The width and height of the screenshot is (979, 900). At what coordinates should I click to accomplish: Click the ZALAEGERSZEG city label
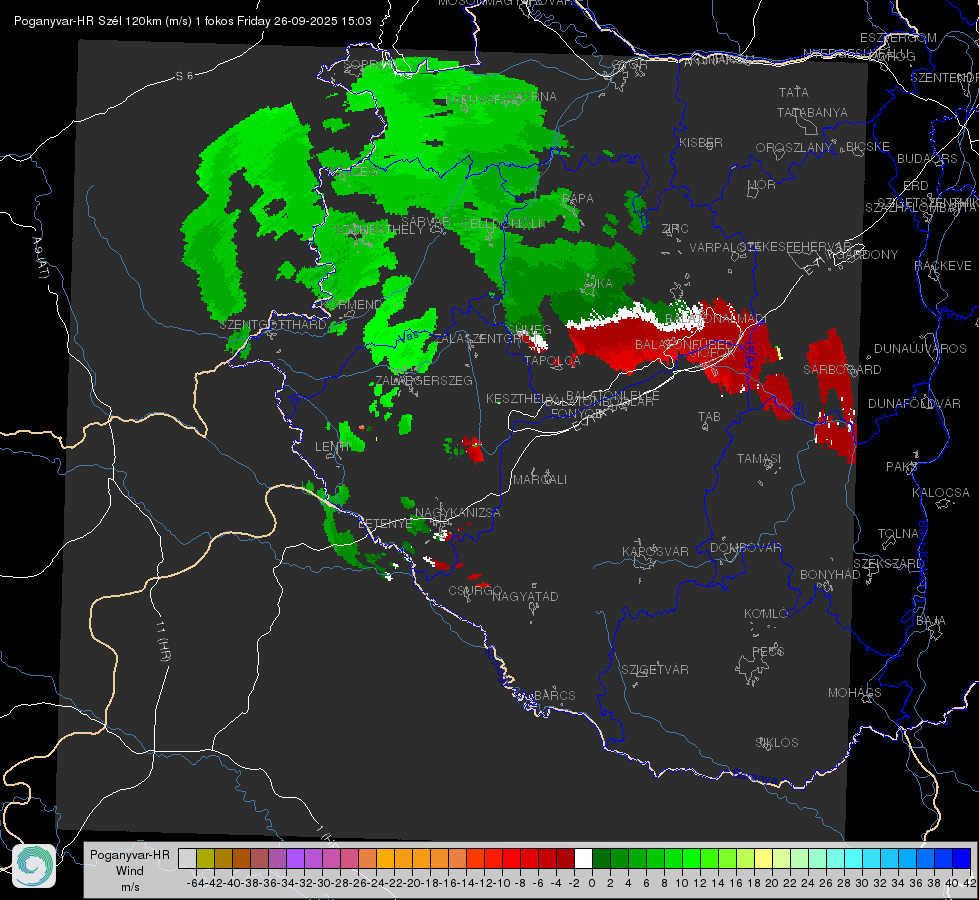click(x=423, y=380)
